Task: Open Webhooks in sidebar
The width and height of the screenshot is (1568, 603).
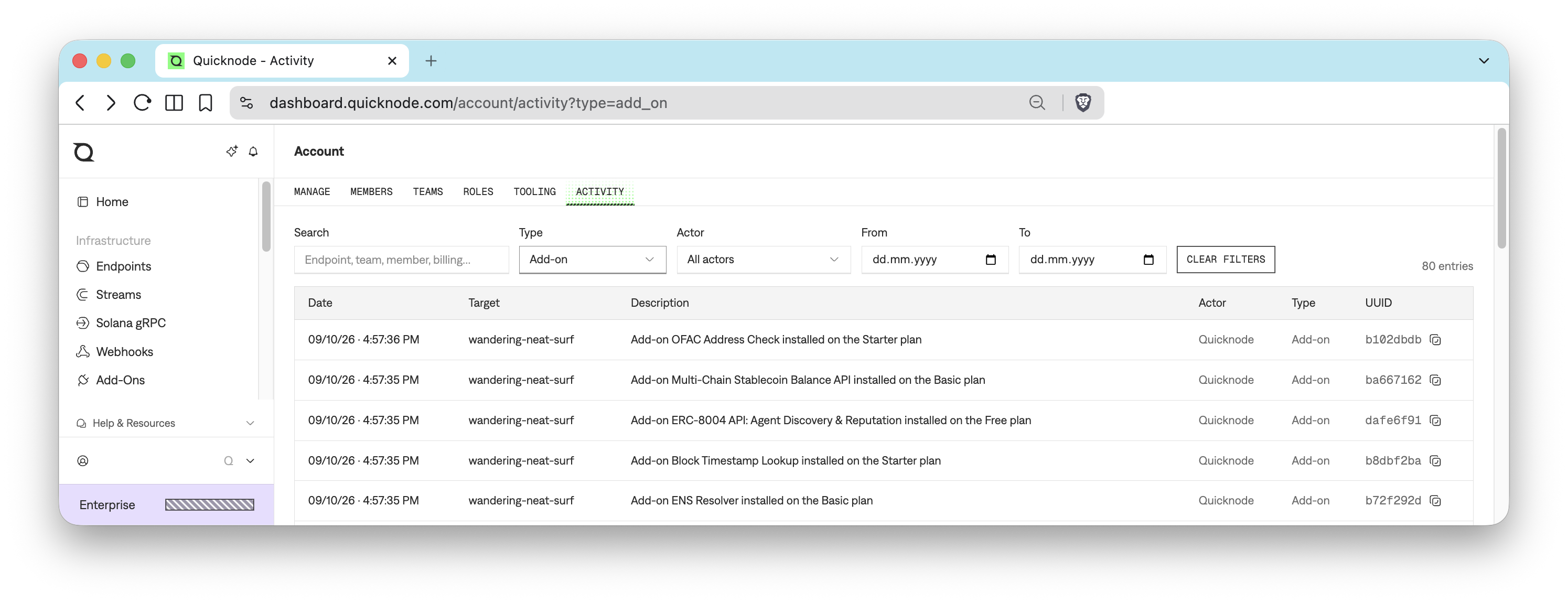Action: point(115,352)
